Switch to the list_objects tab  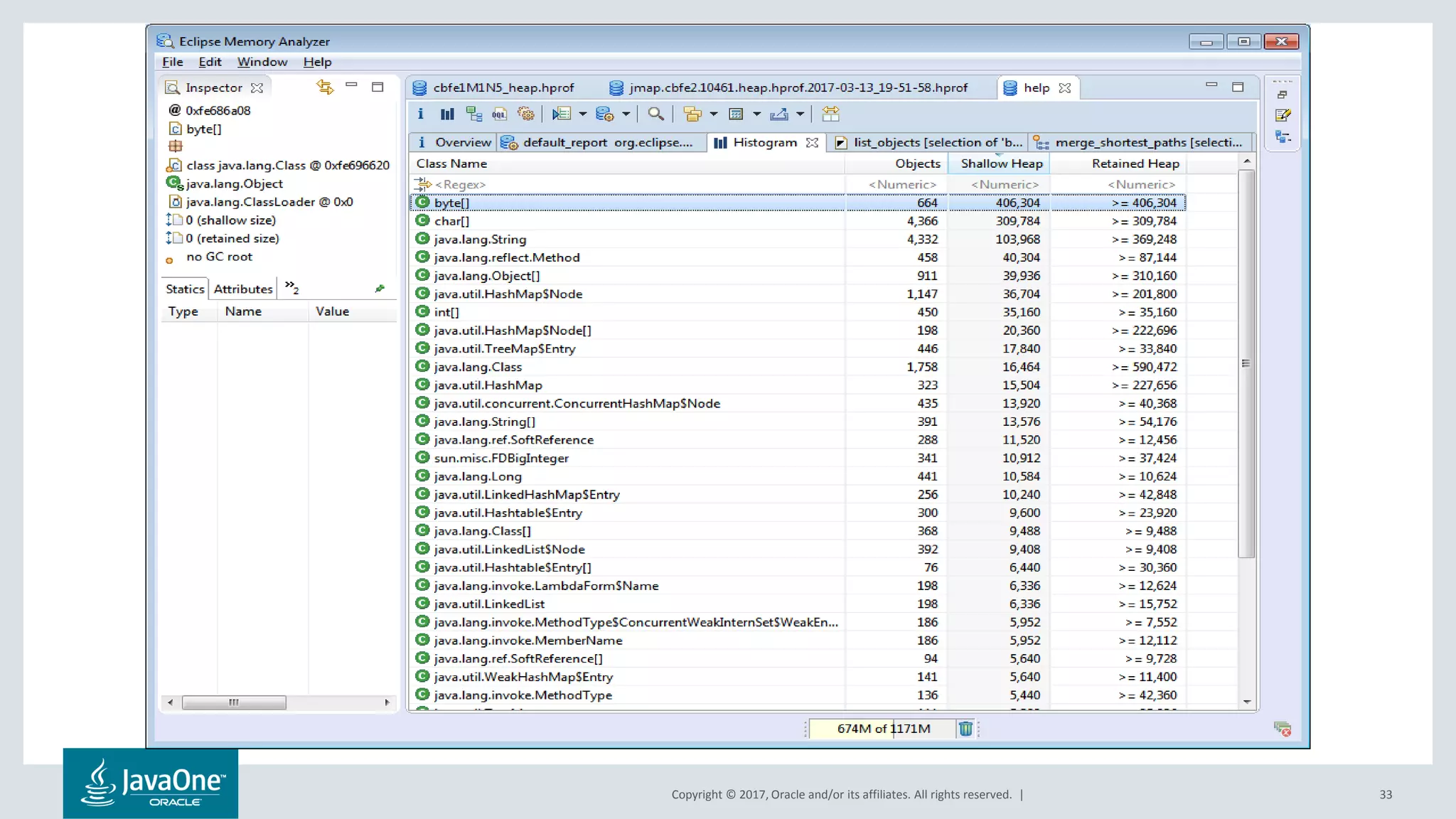(928, 142)
